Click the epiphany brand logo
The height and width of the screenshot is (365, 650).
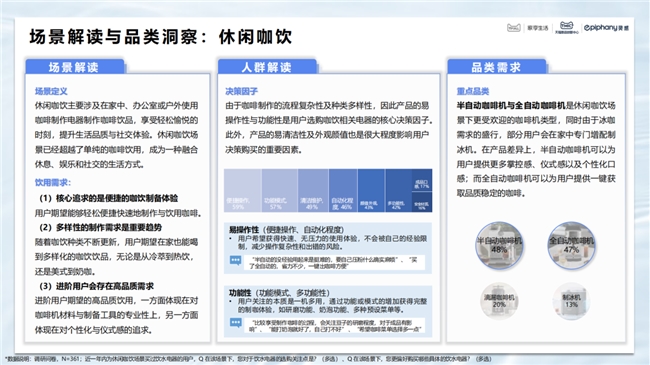click(x=606, y=28)
